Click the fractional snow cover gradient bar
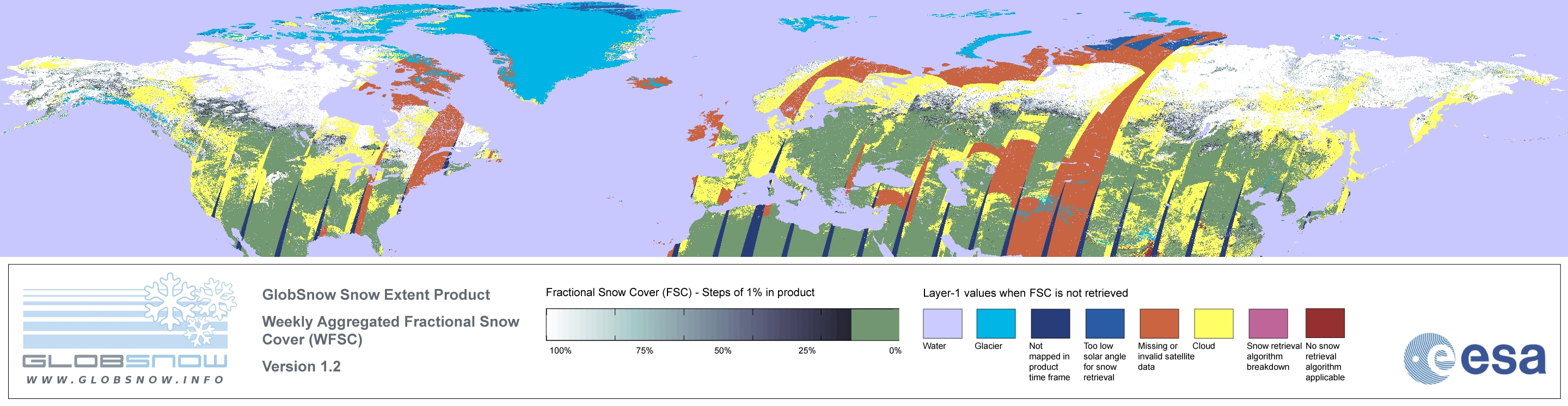 click(722, 324)
